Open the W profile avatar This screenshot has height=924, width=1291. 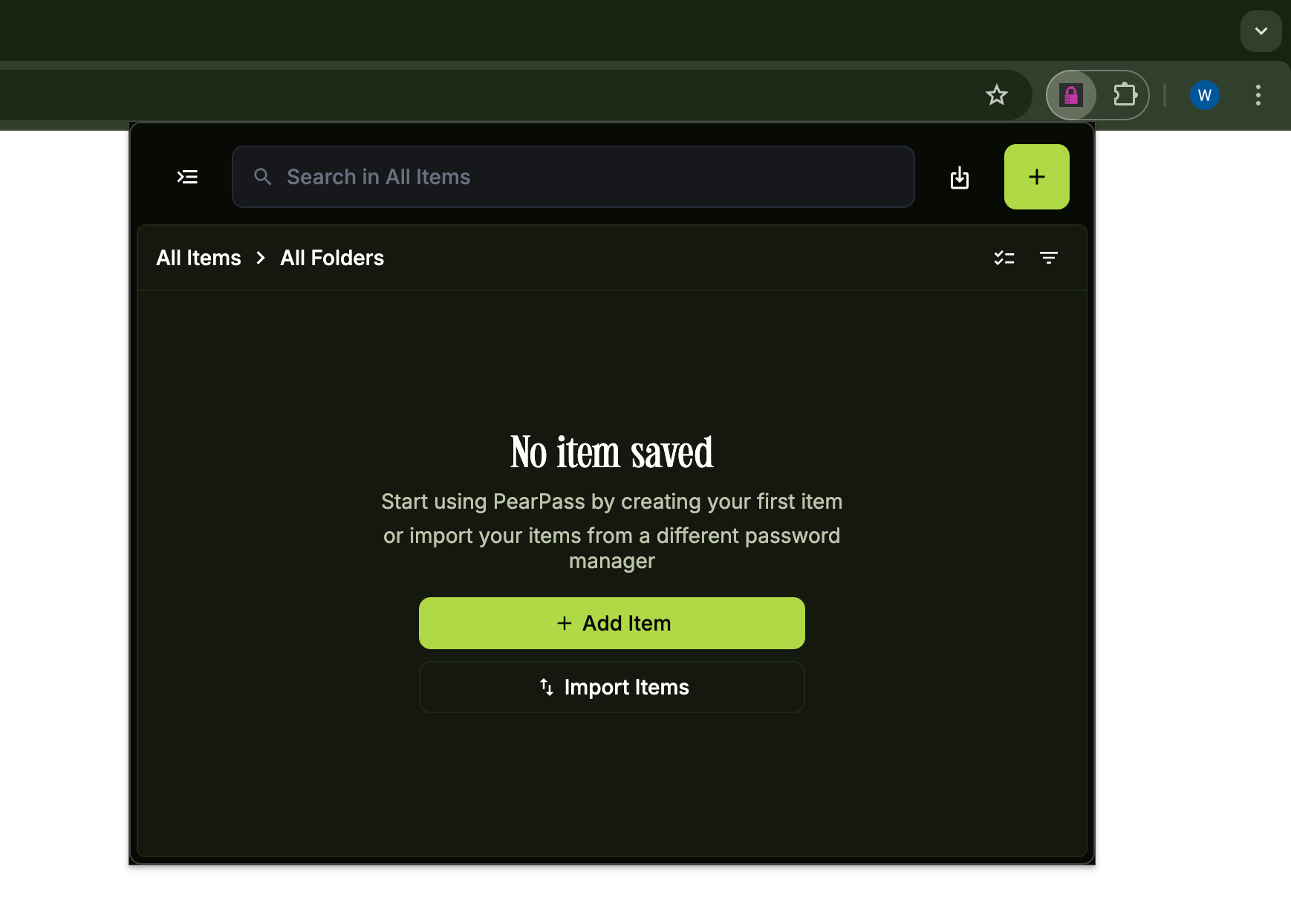tap(1204, 95)
